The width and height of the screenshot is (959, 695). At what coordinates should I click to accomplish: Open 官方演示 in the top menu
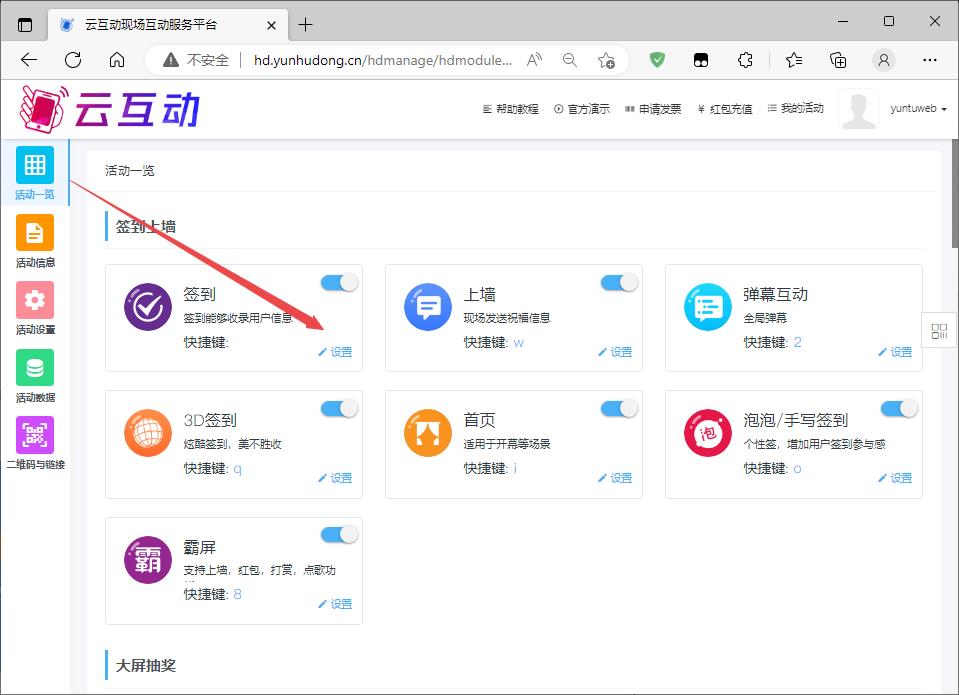(582, 109)
